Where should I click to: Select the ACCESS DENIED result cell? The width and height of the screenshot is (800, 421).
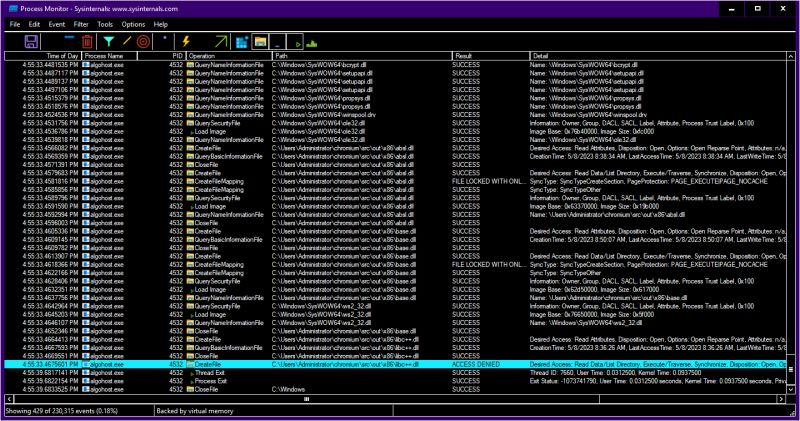point(476,364)
